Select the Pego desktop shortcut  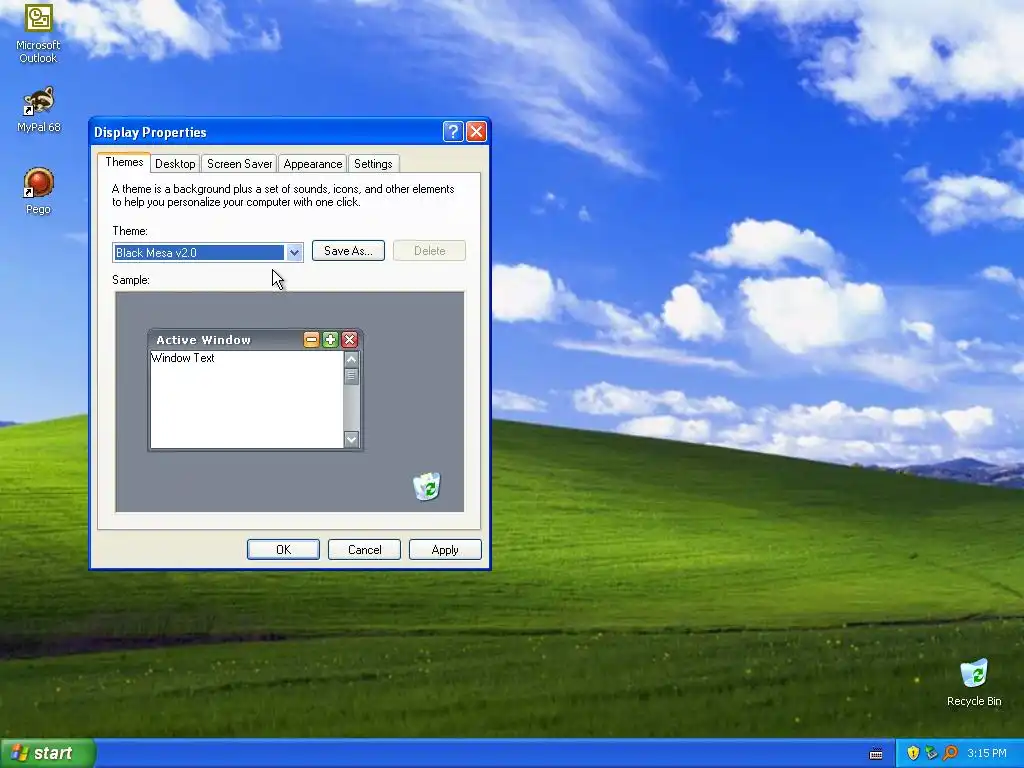[x=38, y=191]
